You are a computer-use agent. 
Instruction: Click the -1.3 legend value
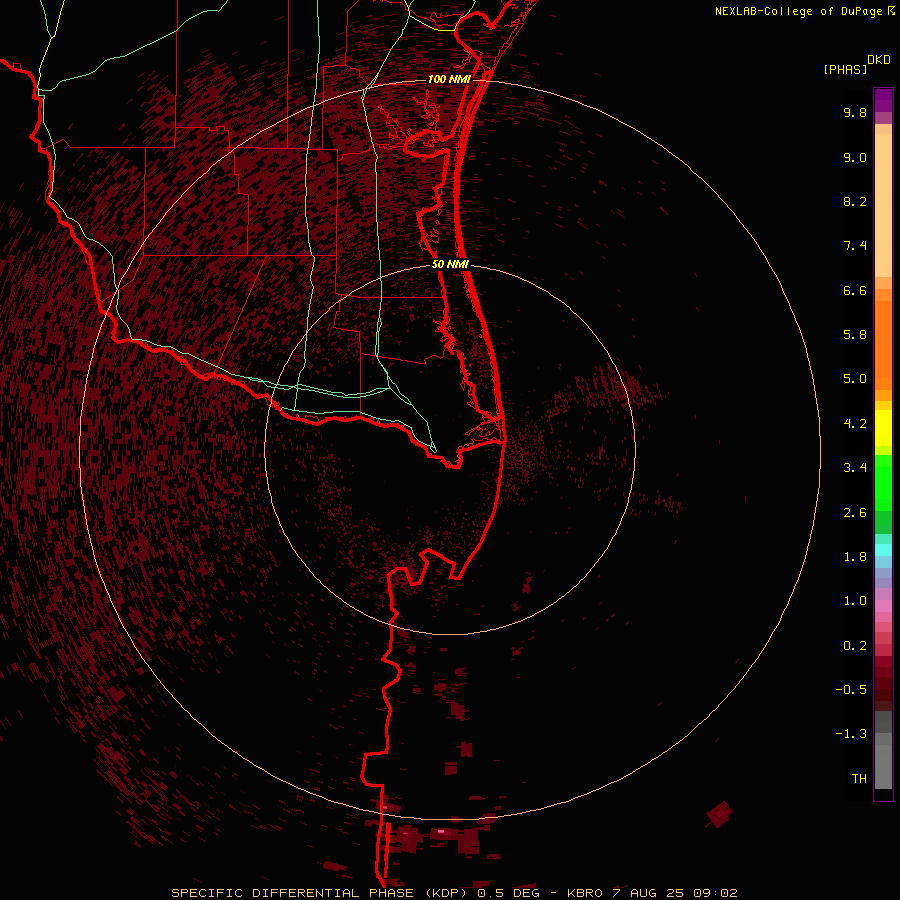click(x=851, y=734)
